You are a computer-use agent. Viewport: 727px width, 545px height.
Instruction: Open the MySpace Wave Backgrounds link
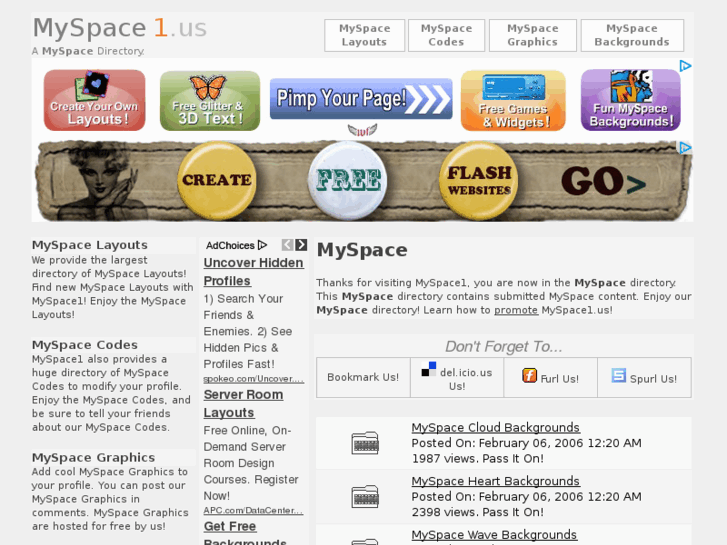[494, 534]
